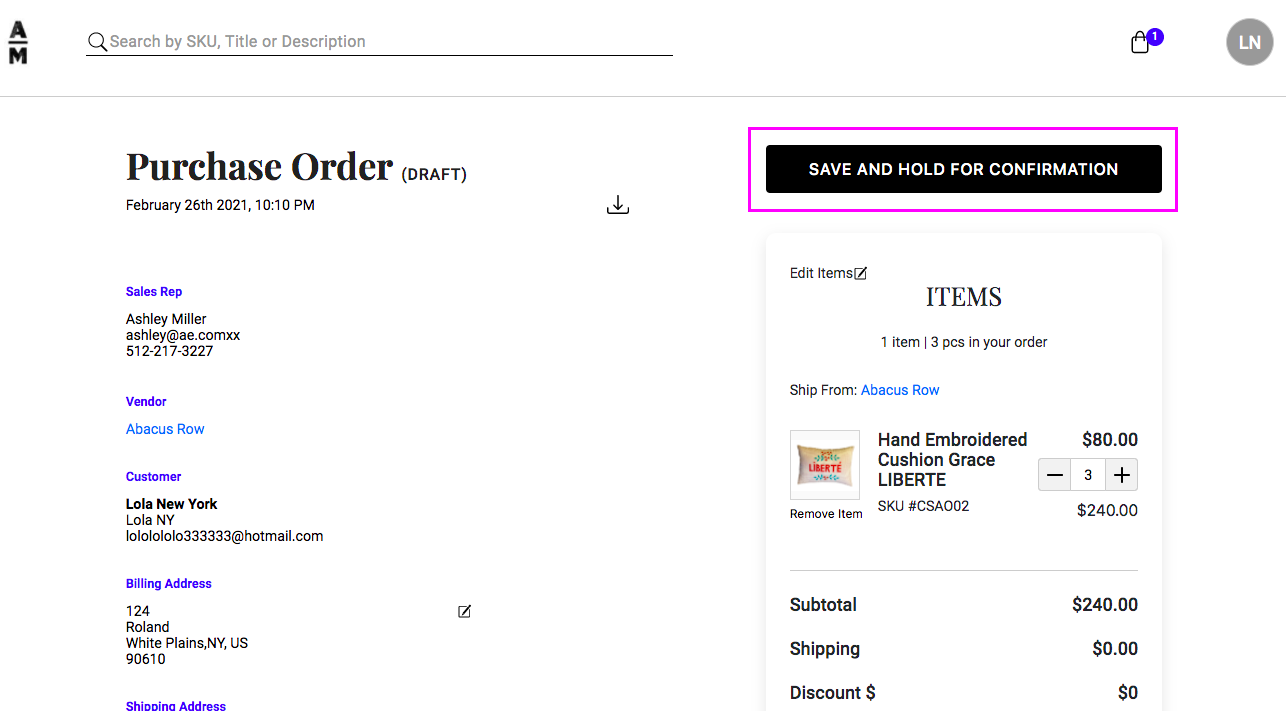Open the shopping bag cart icon
1286x711 pixels.
tap(1139, 43)
